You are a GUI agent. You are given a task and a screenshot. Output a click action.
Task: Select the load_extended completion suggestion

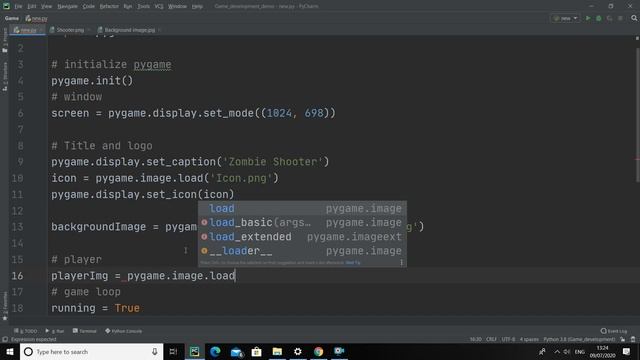coord(302,237)
